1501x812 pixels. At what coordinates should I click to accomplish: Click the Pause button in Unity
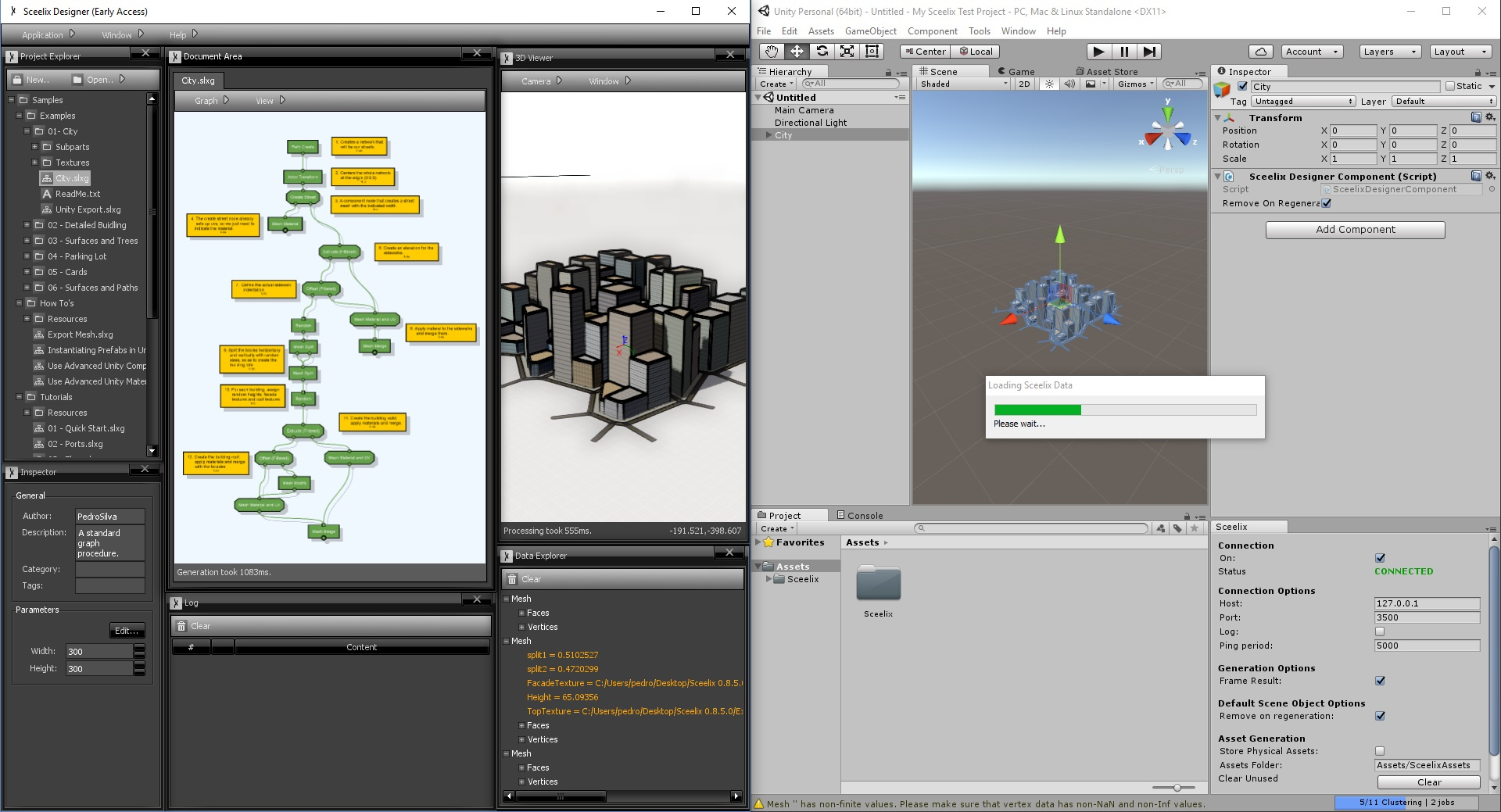click(x=1124, y=52)
